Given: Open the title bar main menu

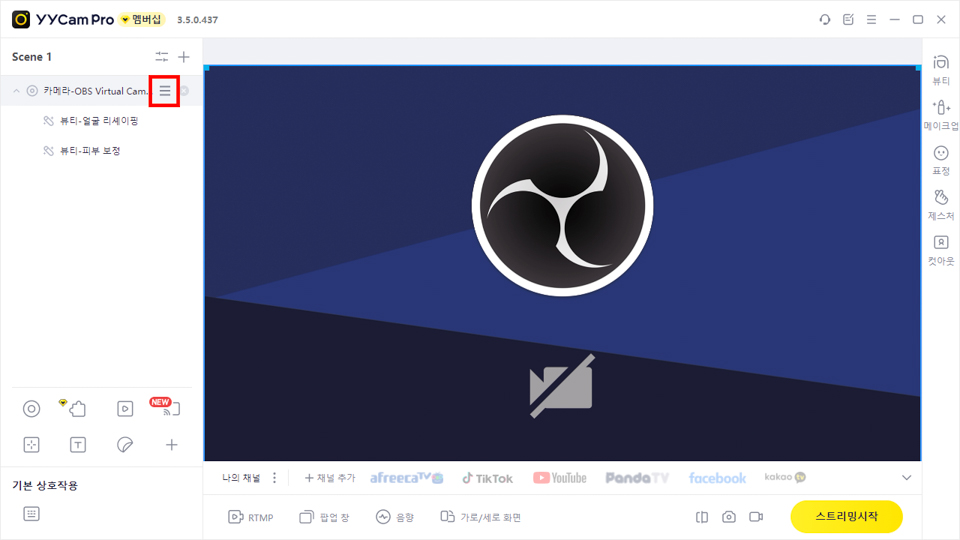Looking at the screenshot, I should (x=871, y=20).
